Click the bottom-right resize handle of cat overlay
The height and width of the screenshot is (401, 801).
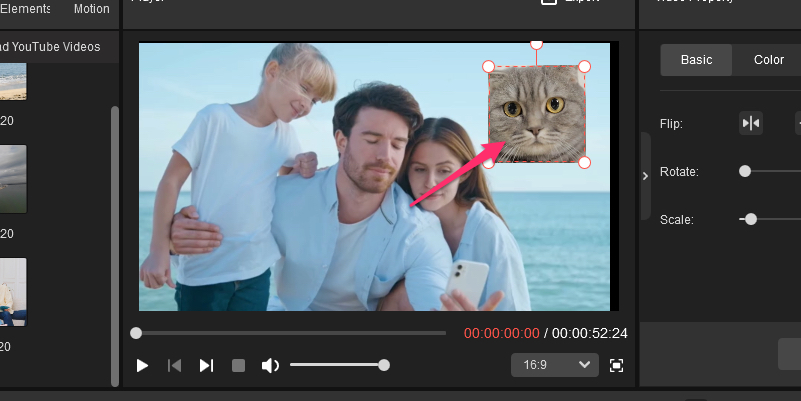(585, 162)
